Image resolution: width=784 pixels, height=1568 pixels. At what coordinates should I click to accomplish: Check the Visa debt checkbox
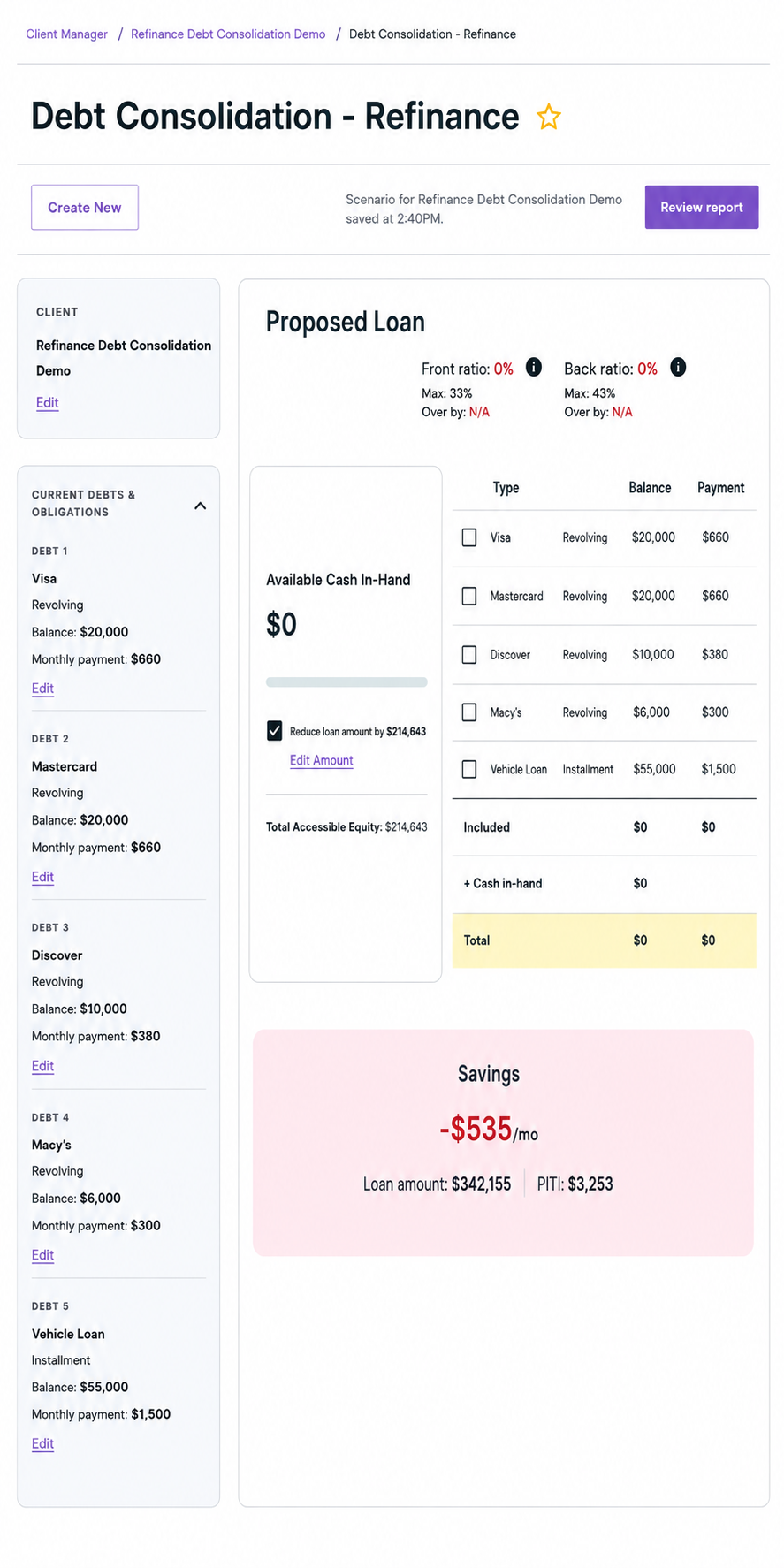click(x=469, y=537)
